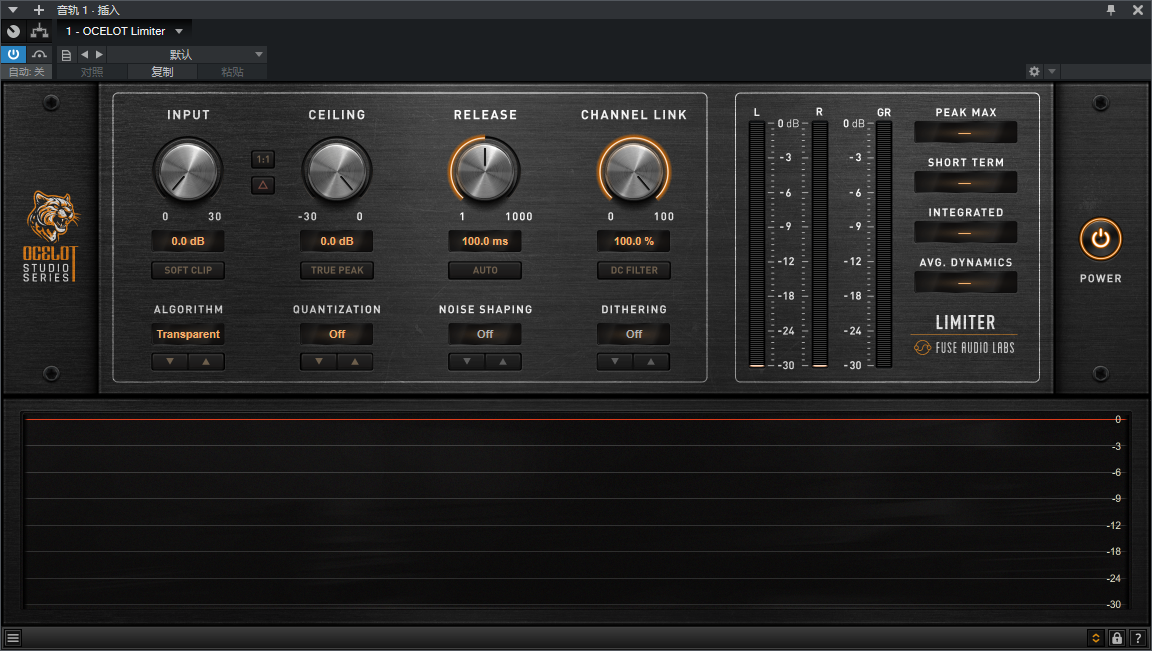Load the next preset arrow
Screen dimensions: 1152x651
coord(99,54)
